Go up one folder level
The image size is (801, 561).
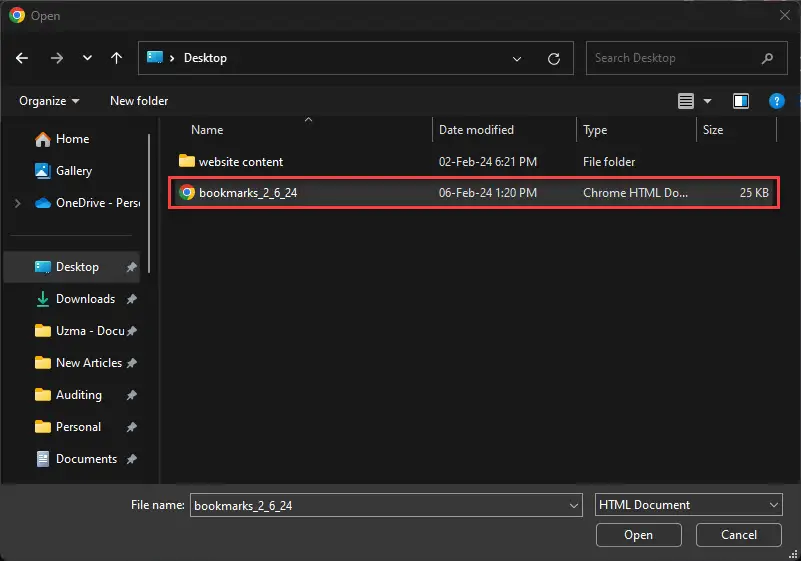click(x=116, y=58)
